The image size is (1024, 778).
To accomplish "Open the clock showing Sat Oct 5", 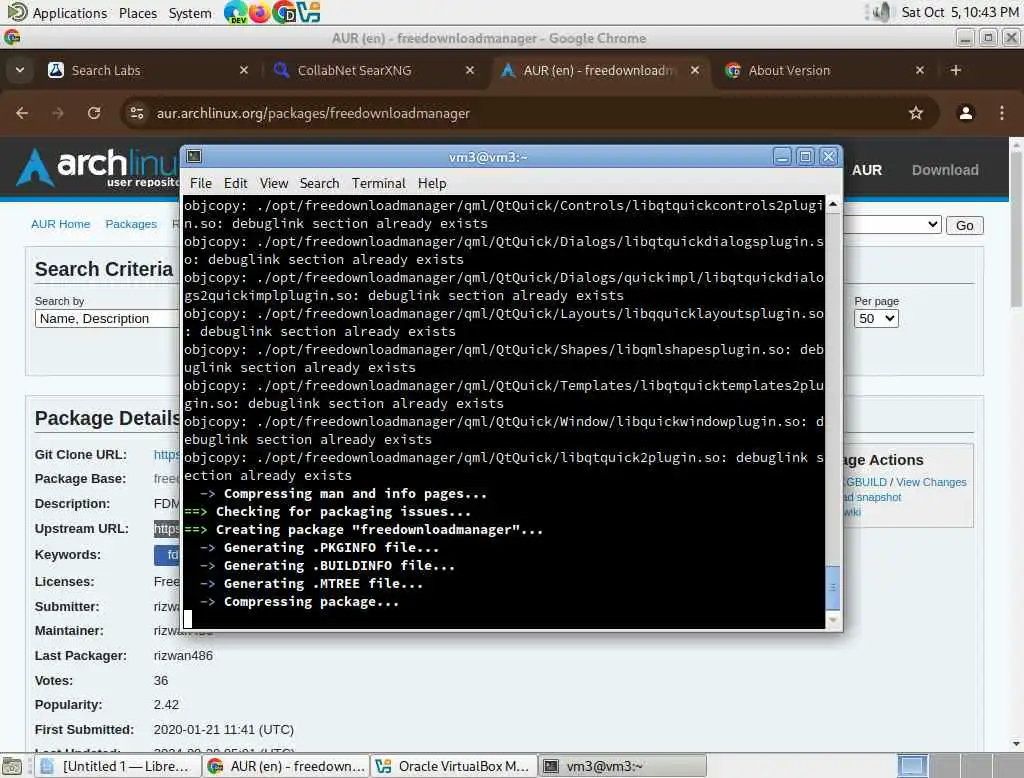I will [959, 12].
